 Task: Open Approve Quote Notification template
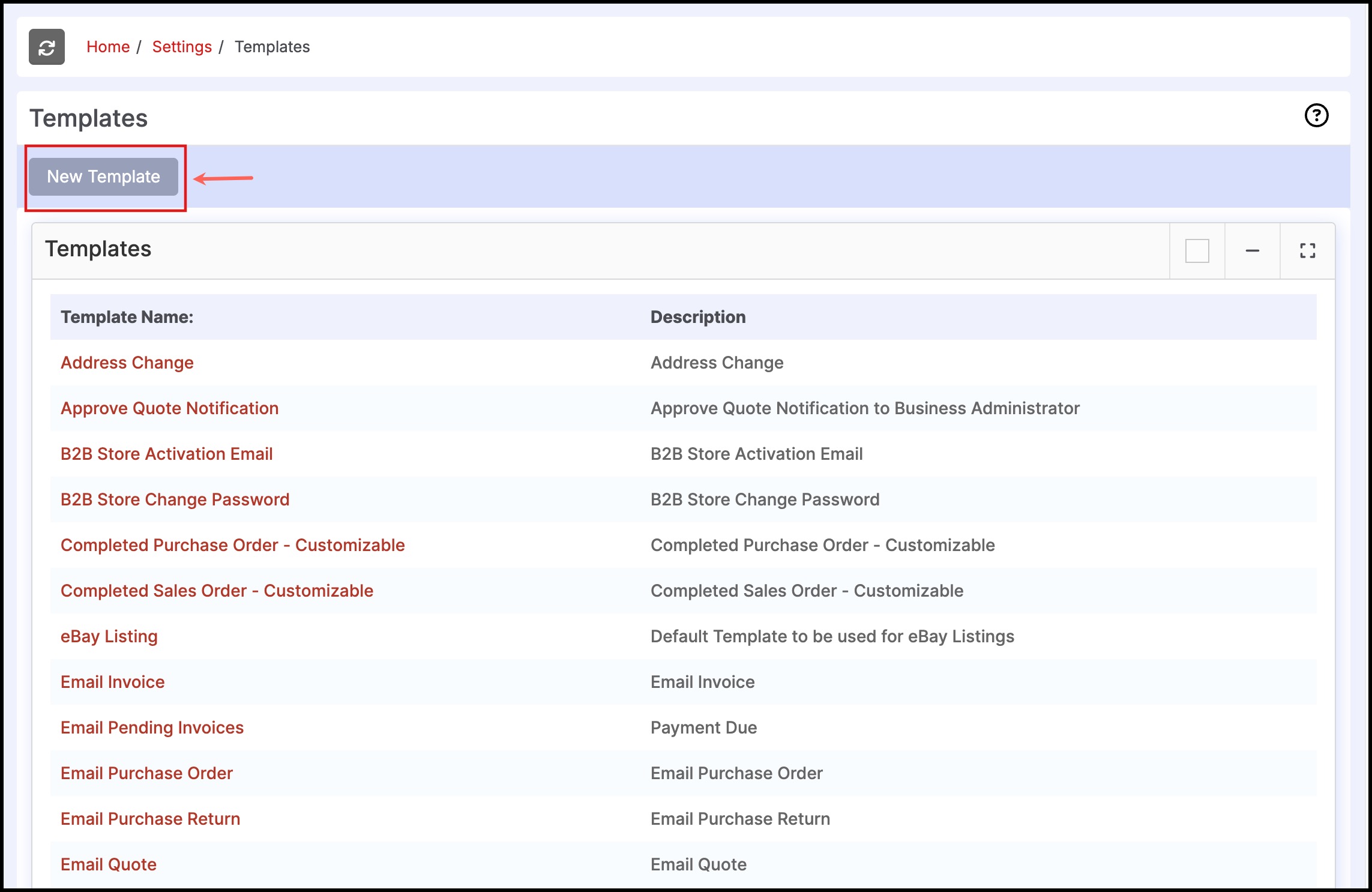click(170, 408)
